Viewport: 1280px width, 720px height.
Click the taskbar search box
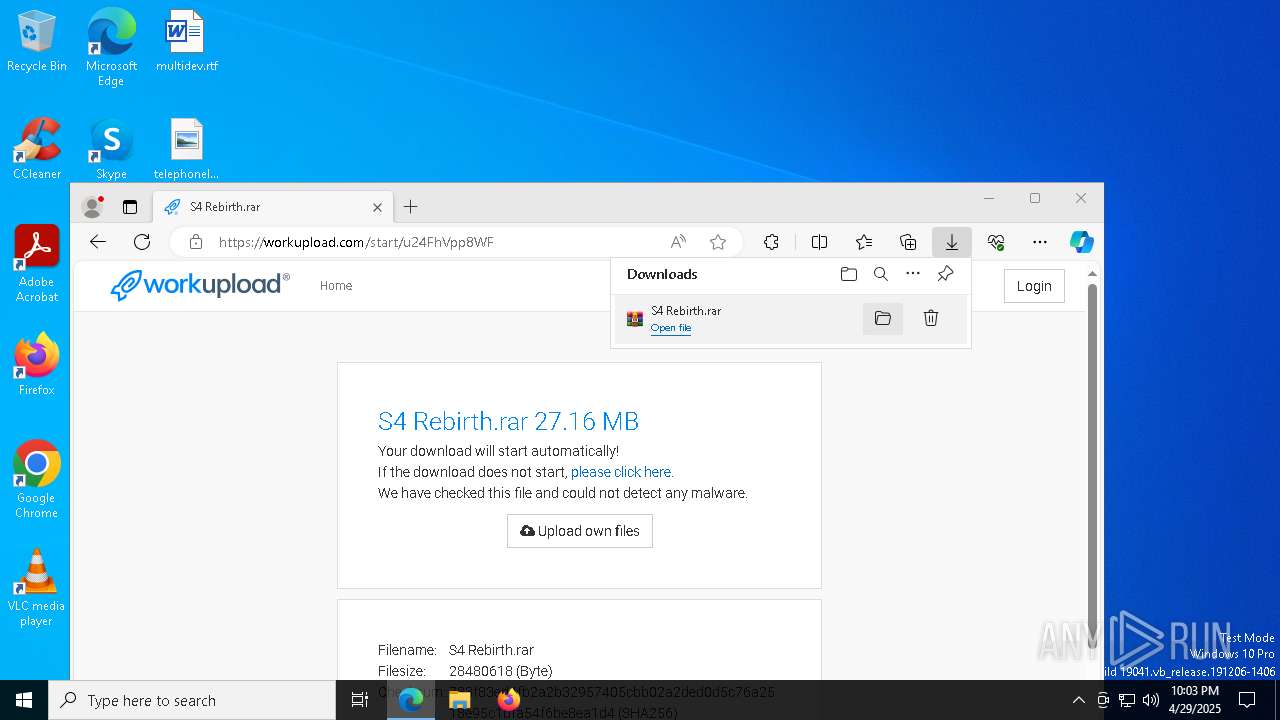192,700
